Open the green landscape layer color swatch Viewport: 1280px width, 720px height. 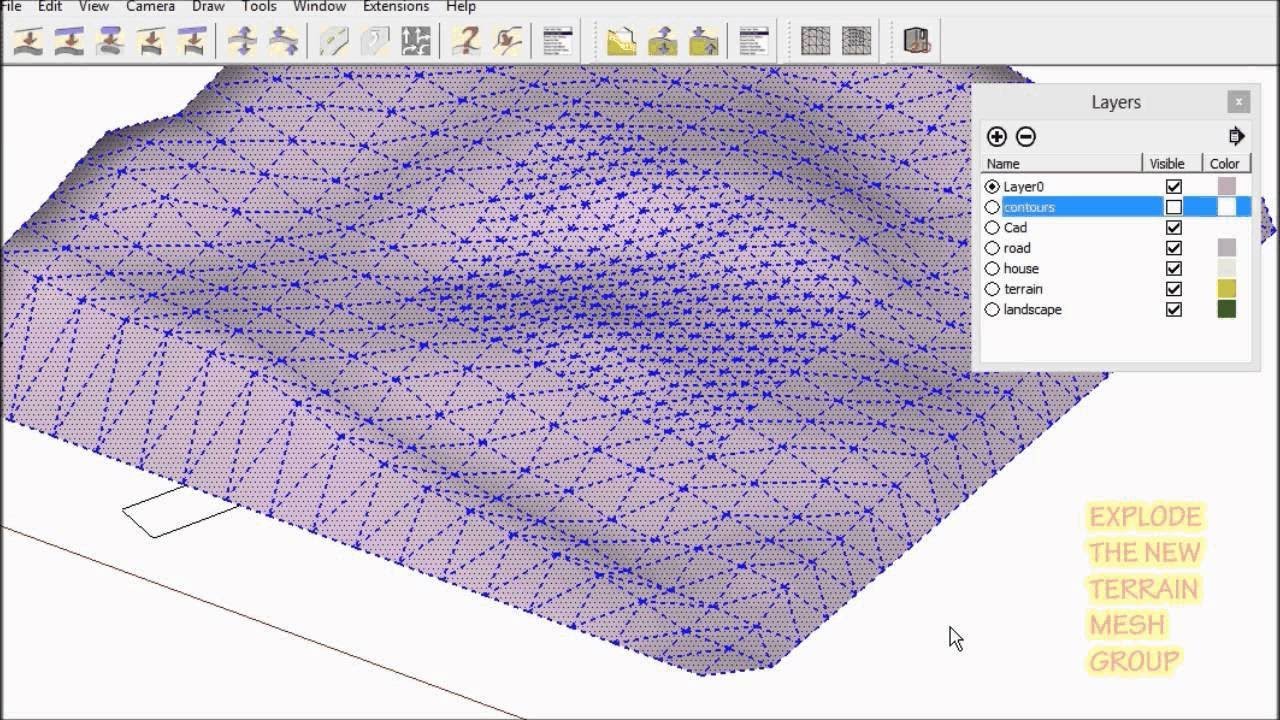coord(1226,310)
